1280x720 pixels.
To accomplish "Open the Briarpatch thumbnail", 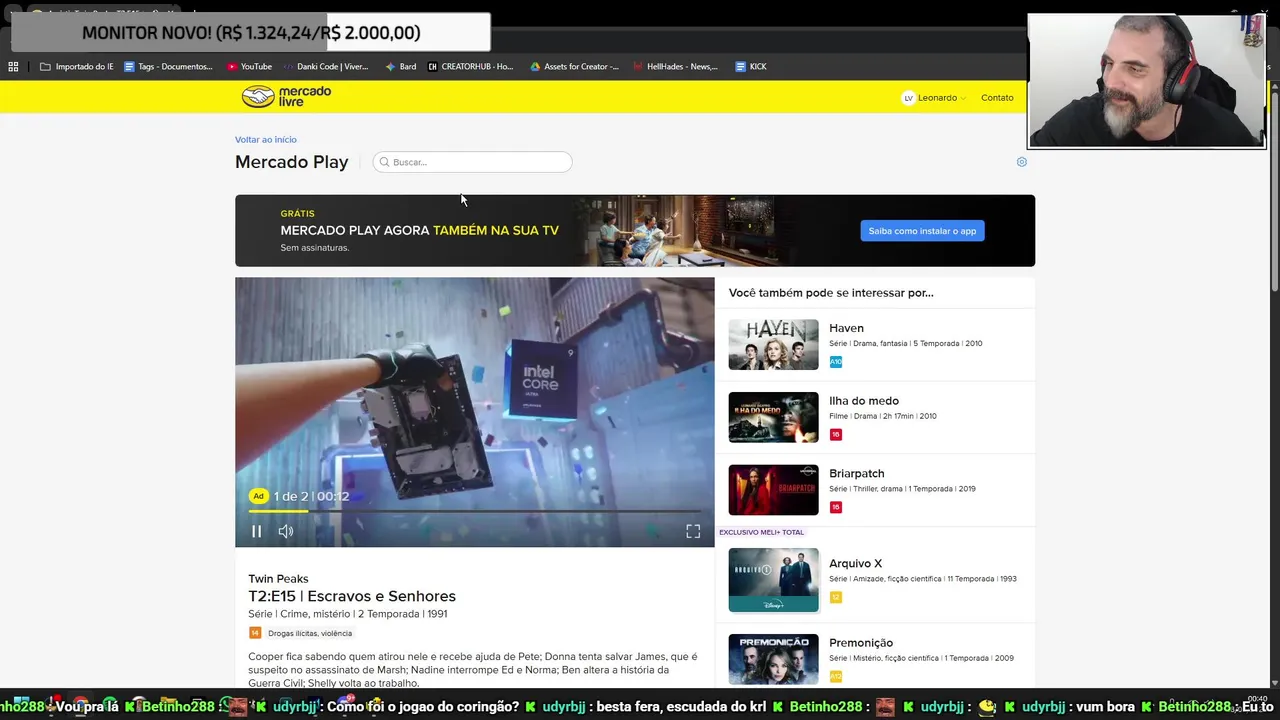I will (x=773, y=490).
